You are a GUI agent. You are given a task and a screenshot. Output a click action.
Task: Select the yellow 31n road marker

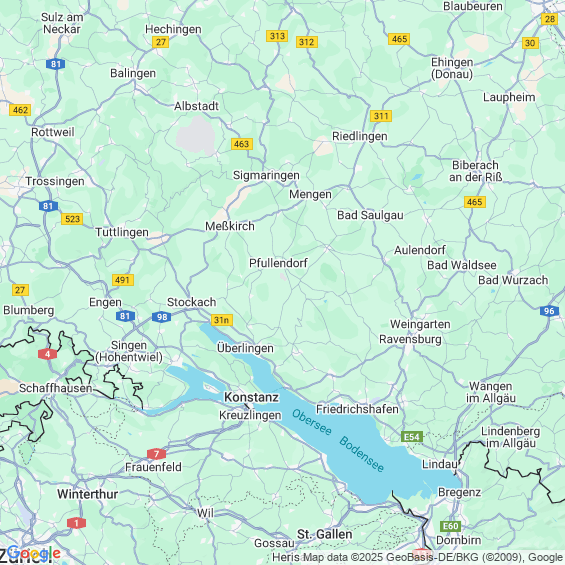point(222,320)
